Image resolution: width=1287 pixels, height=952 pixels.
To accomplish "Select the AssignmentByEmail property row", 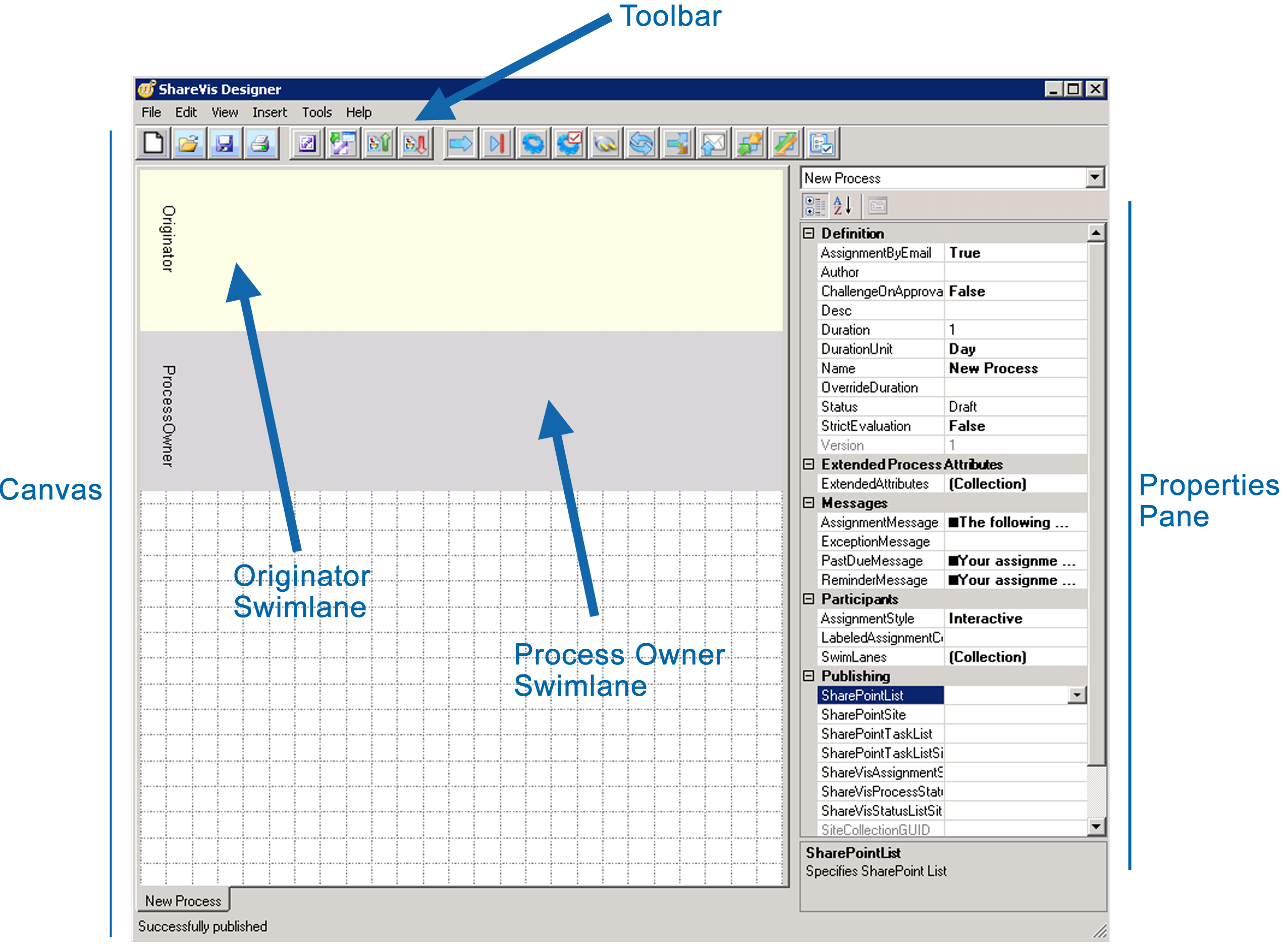I will click(952, 253).
